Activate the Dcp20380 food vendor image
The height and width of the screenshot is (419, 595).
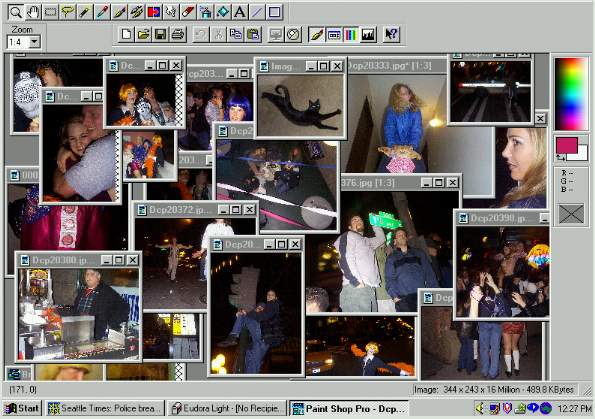point(79,313)
